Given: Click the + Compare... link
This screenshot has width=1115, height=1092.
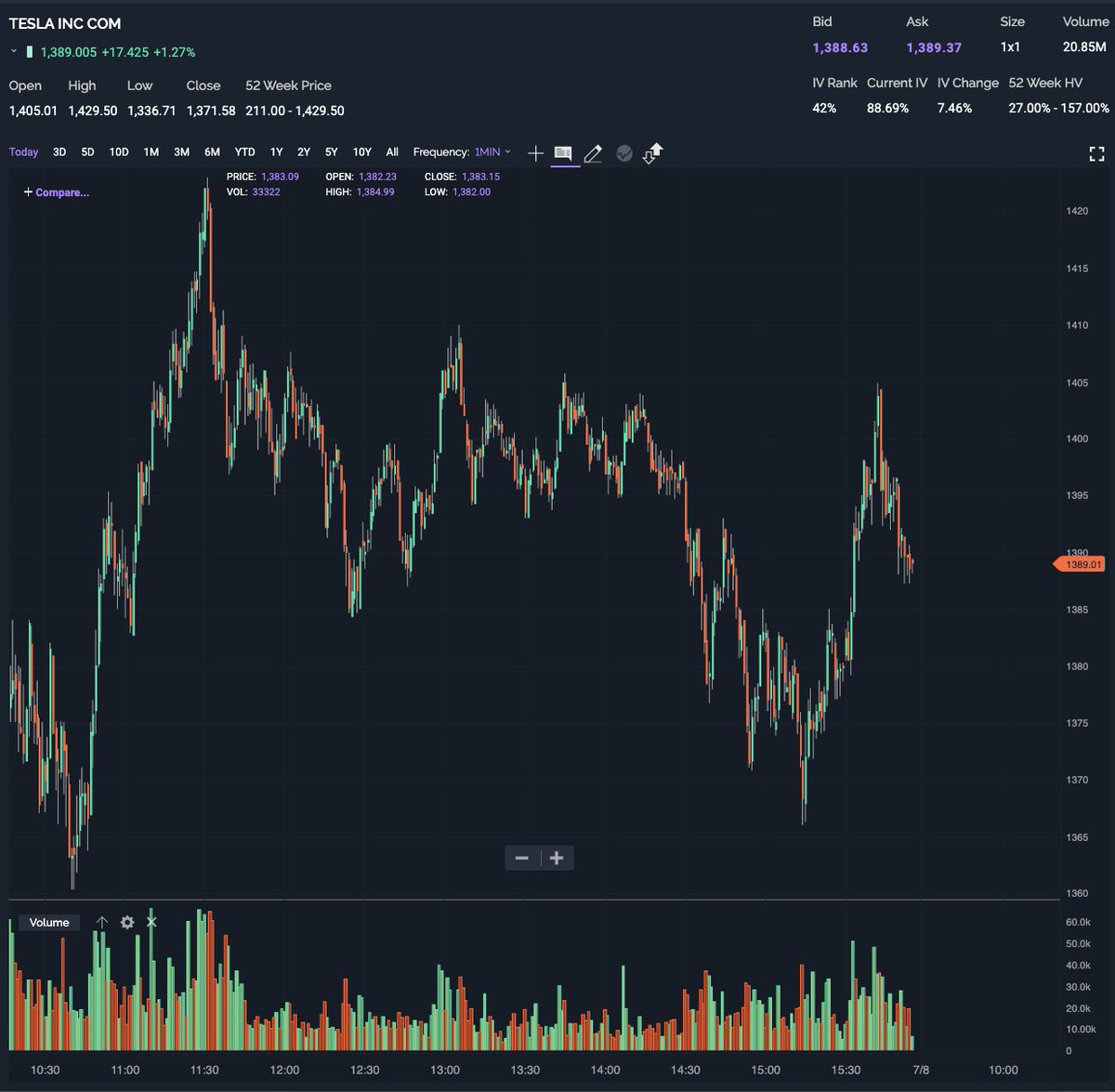Looking at the screenshot, I should [x=57, y=192].
